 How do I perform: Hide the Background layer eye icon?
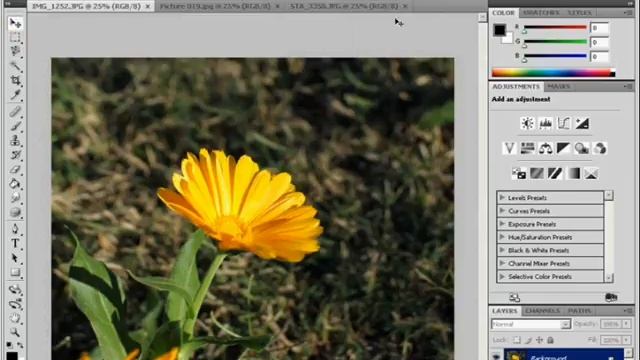tap(496, 356)
